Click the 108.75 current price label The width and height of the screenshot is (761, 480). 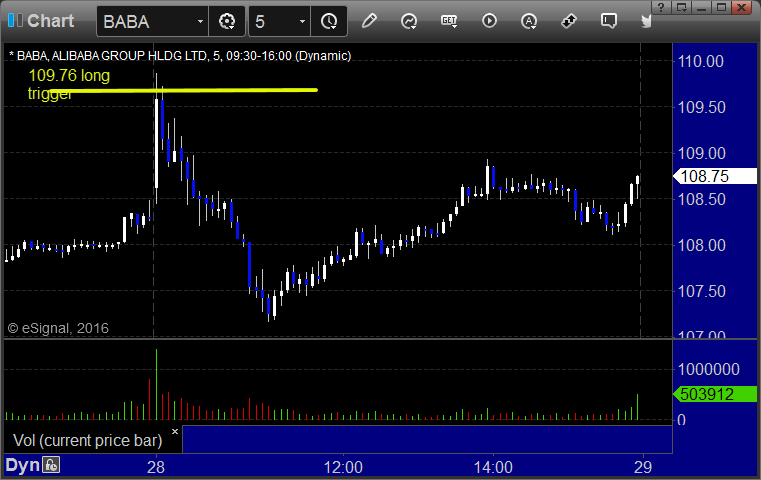(x=715, y=176)
